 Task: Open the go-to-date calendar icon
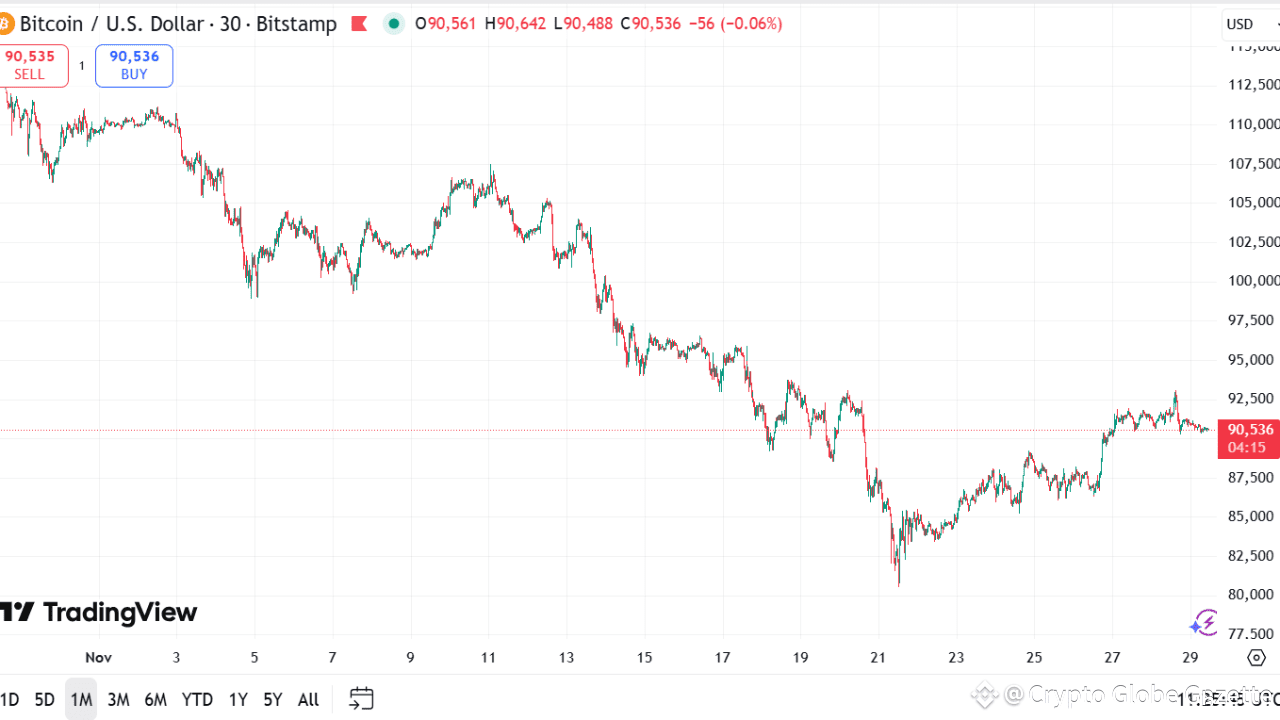(361, 698)
